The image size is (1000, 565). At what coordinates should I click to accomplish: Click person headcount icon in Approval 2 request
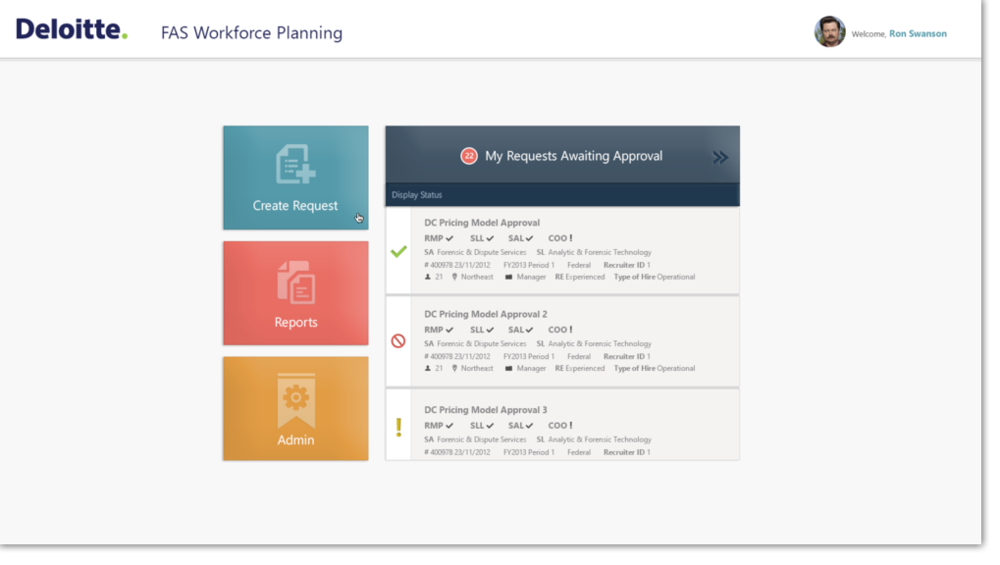(x=428, y=369)
